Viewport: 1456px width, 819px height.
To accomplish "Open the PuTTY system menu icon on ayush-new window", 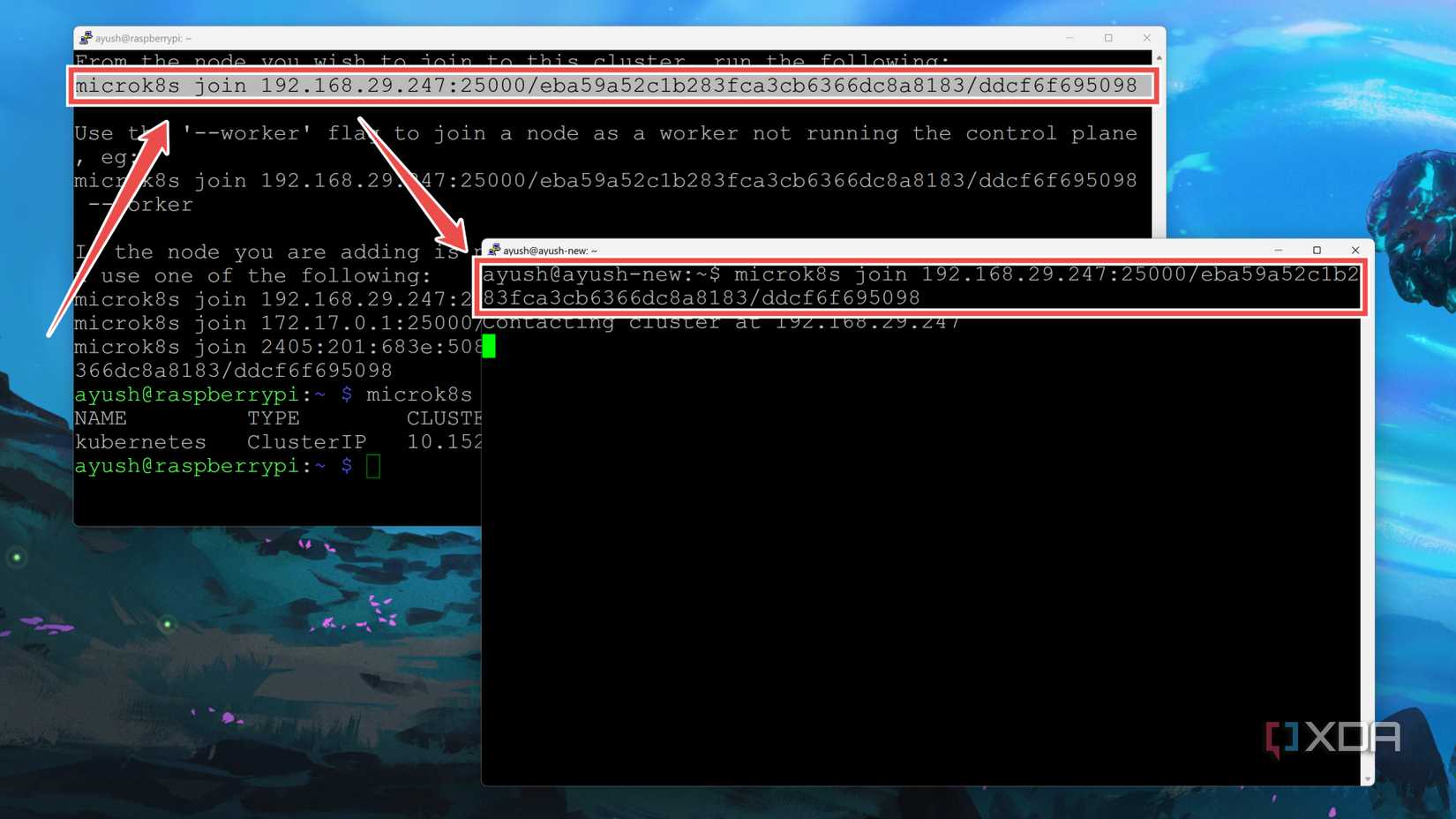I will click(496, 251).
